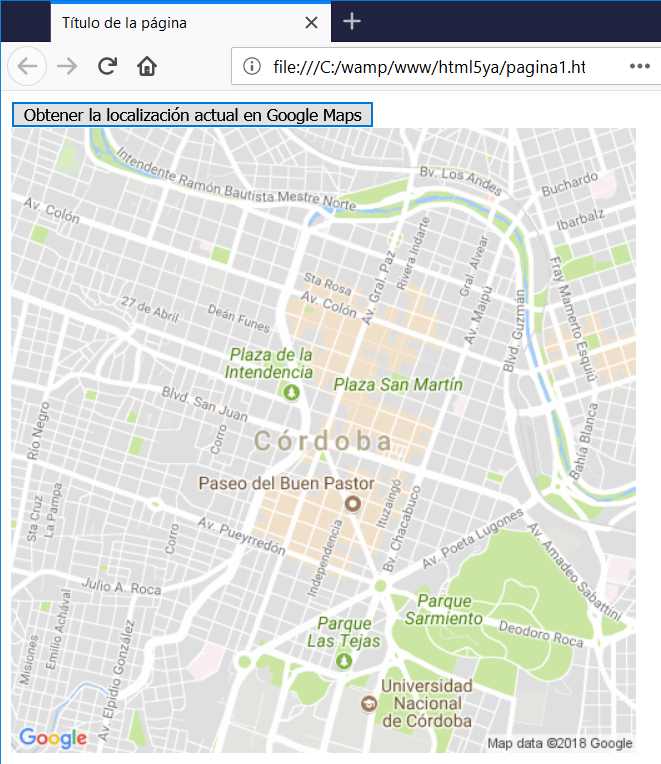Click the Sta Rosa street label
The image size is (661, 764).
(327, 284)
